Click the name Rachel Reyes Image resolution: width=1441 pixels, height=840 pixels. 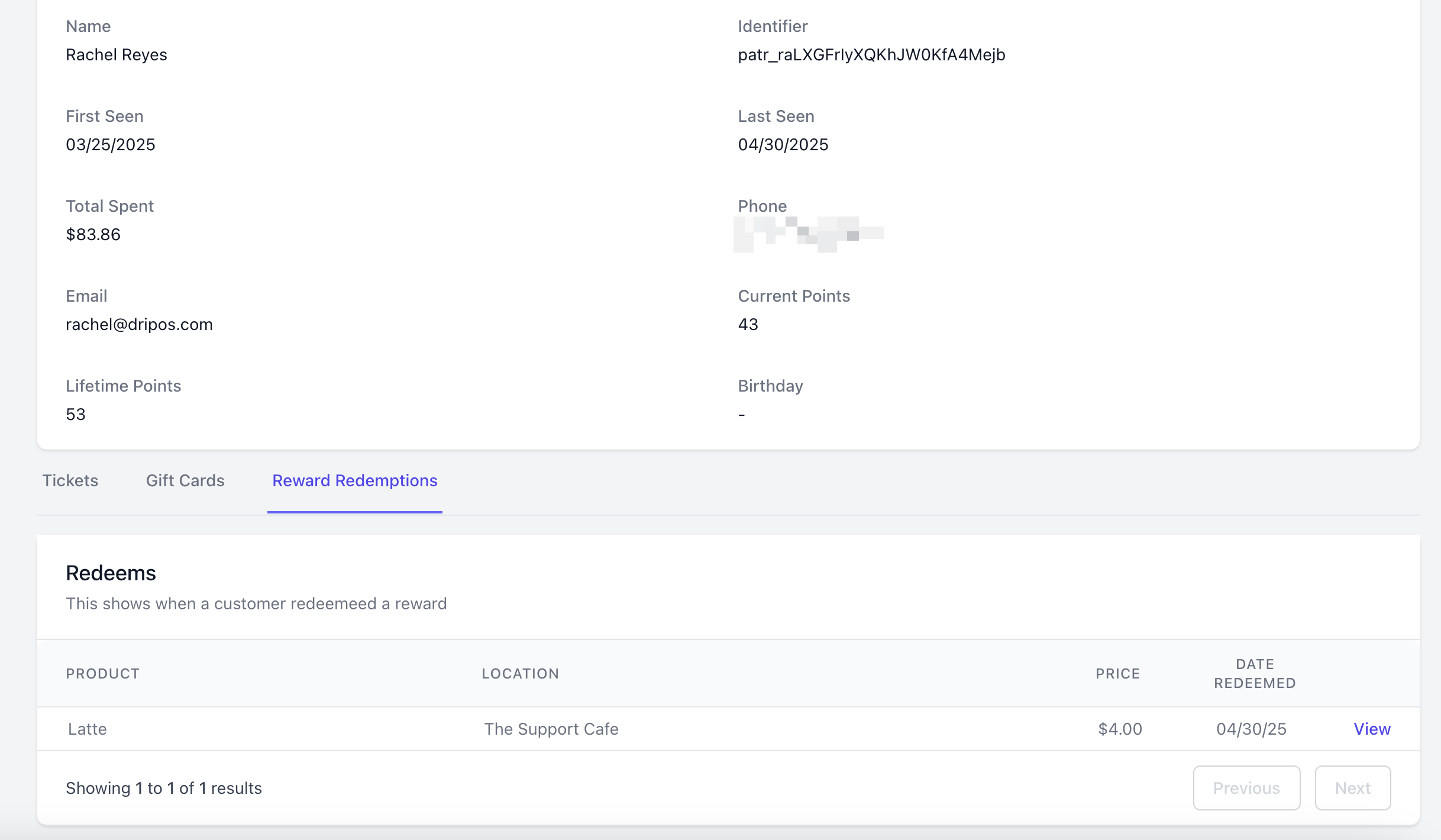pyautogui.click(x=117, y=54)
